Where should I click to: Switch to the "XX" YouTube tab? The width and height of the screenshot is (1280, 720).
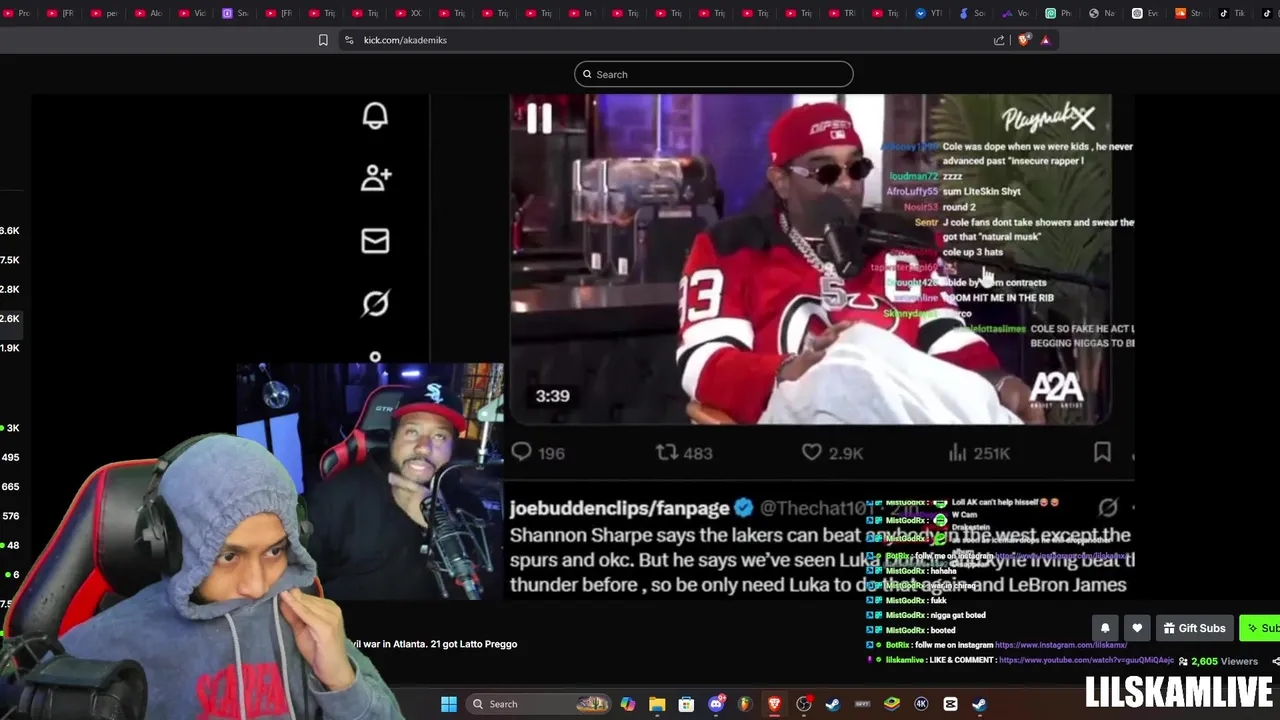[x=408, y=13]
